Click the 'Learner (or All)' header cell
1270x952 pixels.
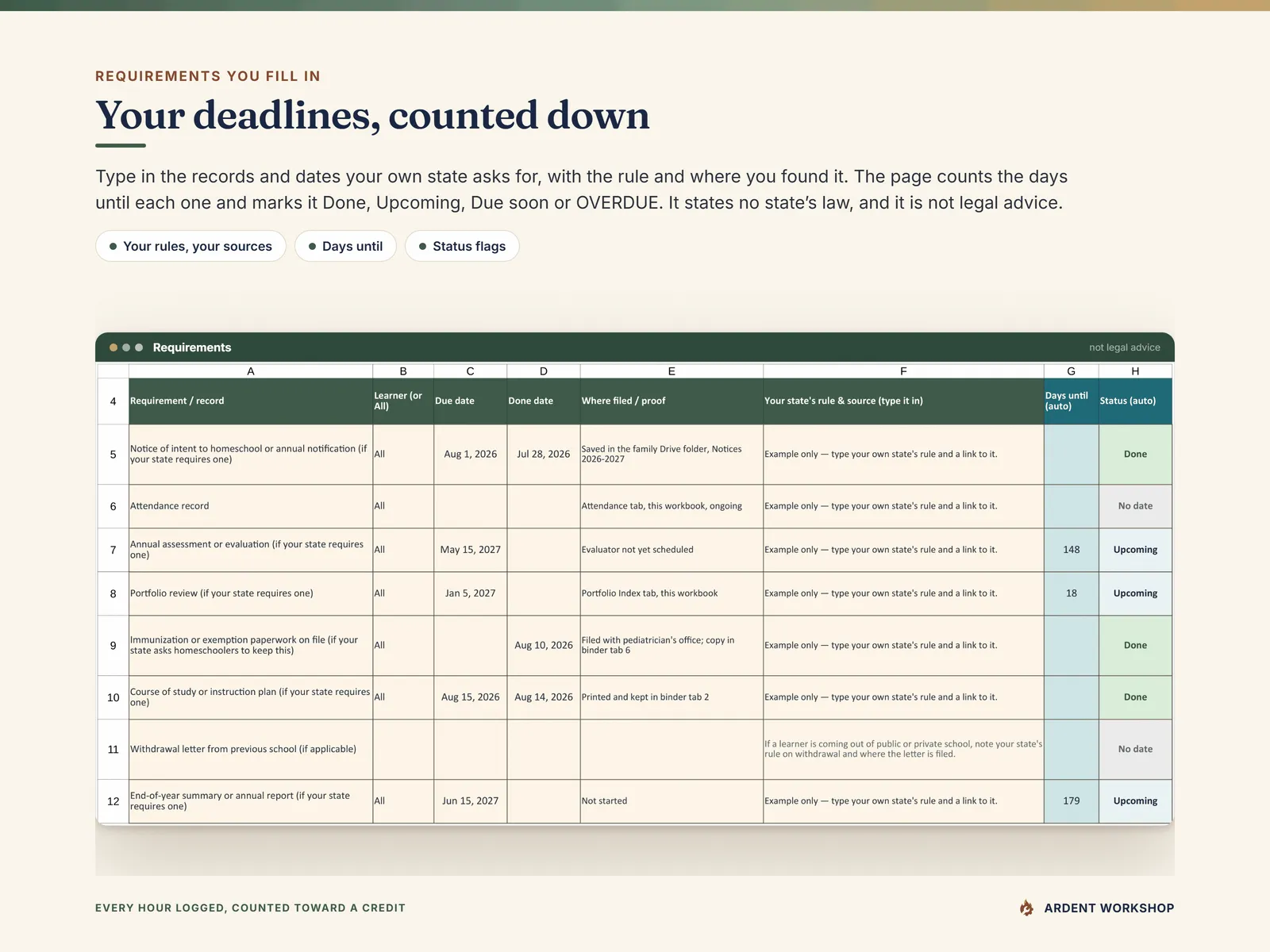point(403,401)
